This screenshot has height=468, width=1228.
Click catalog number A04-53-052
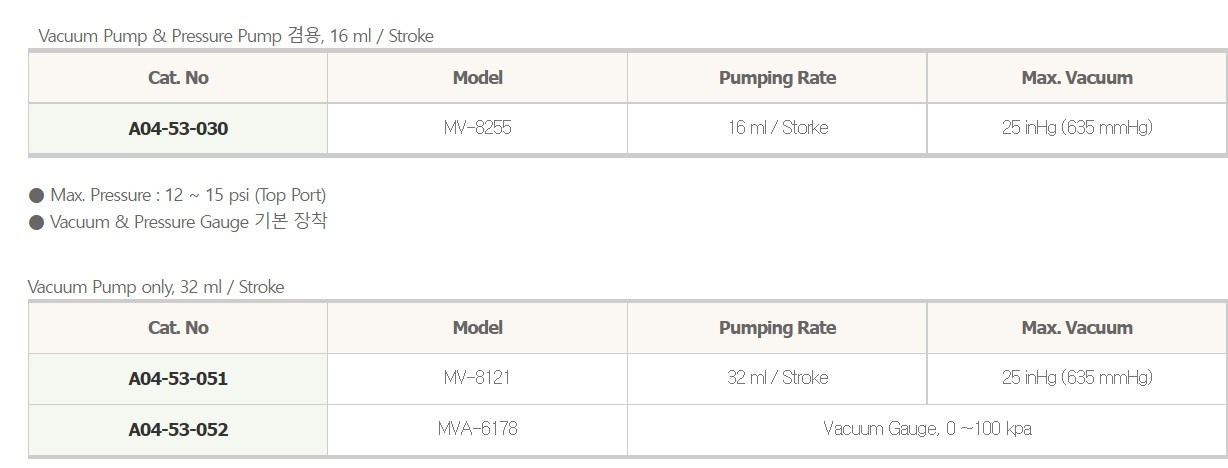[178, 430]
